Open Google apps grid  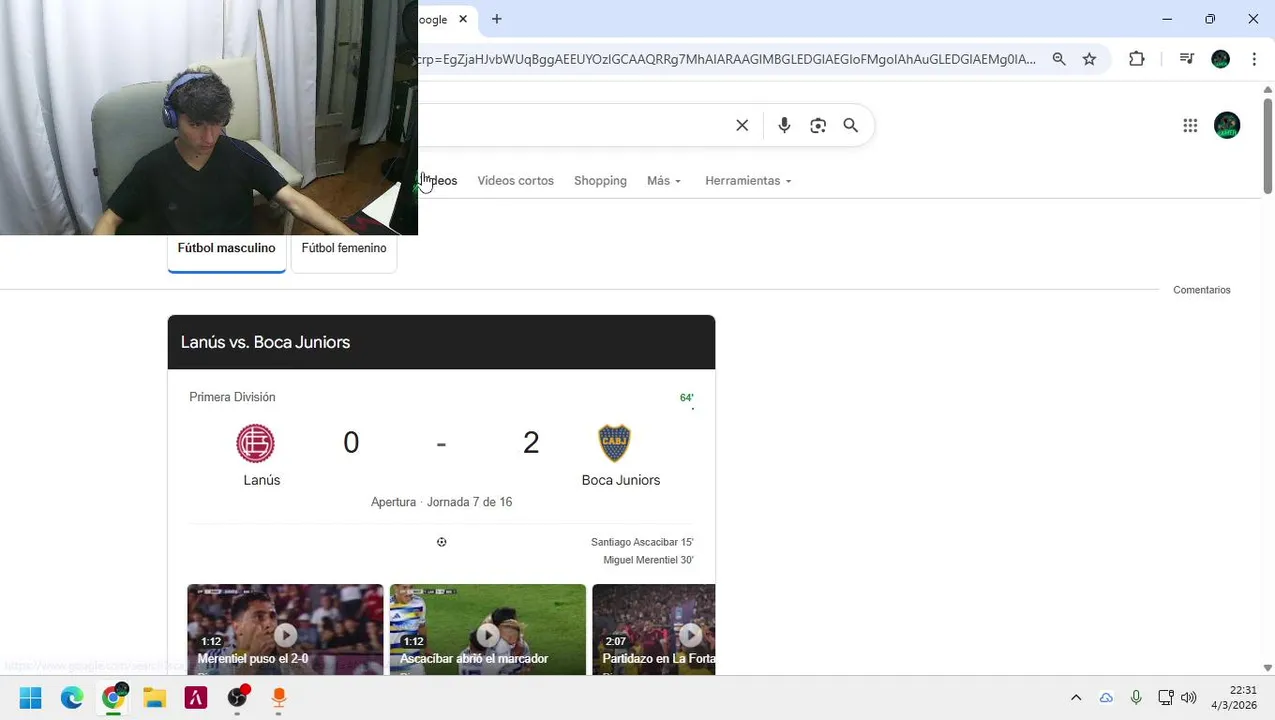pos(1190,125)
